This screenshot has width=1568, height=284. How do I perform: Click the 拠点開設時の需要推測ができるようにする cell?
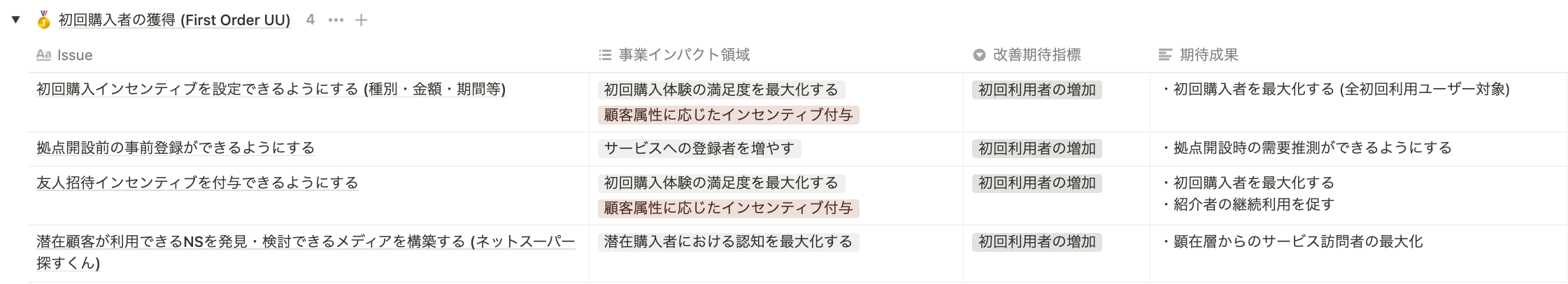pyautogui.click(x=1359, y=148)
